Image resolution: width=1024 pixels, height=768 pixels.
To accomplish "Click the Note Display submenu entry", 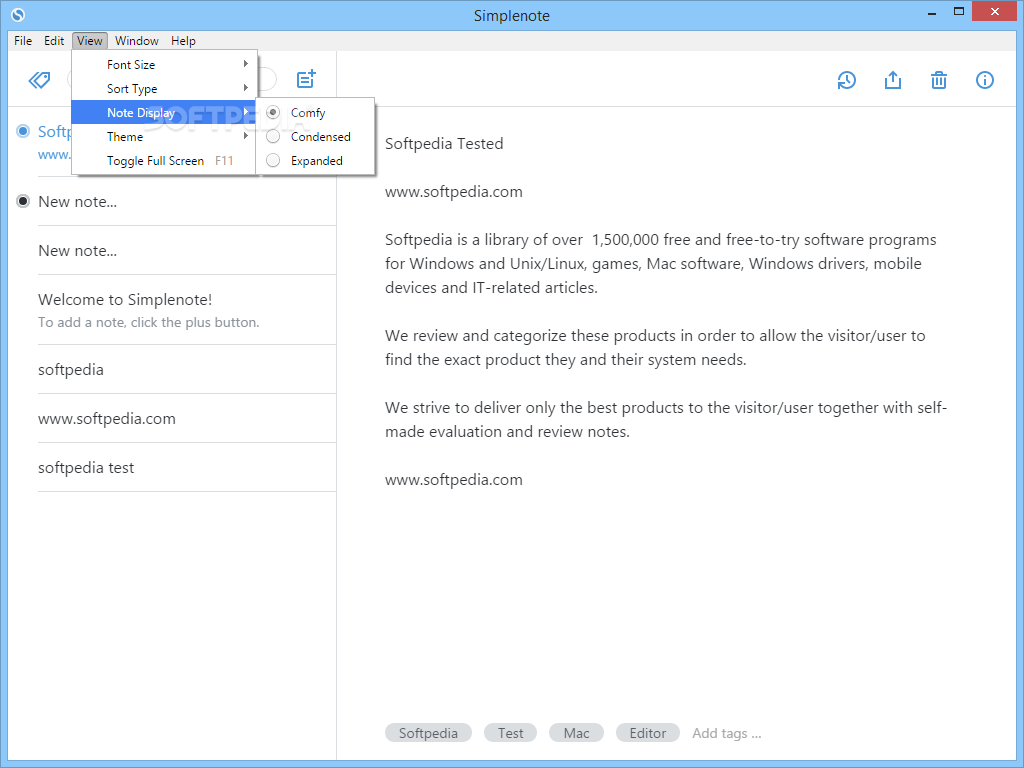I will [x=165, y=112].
